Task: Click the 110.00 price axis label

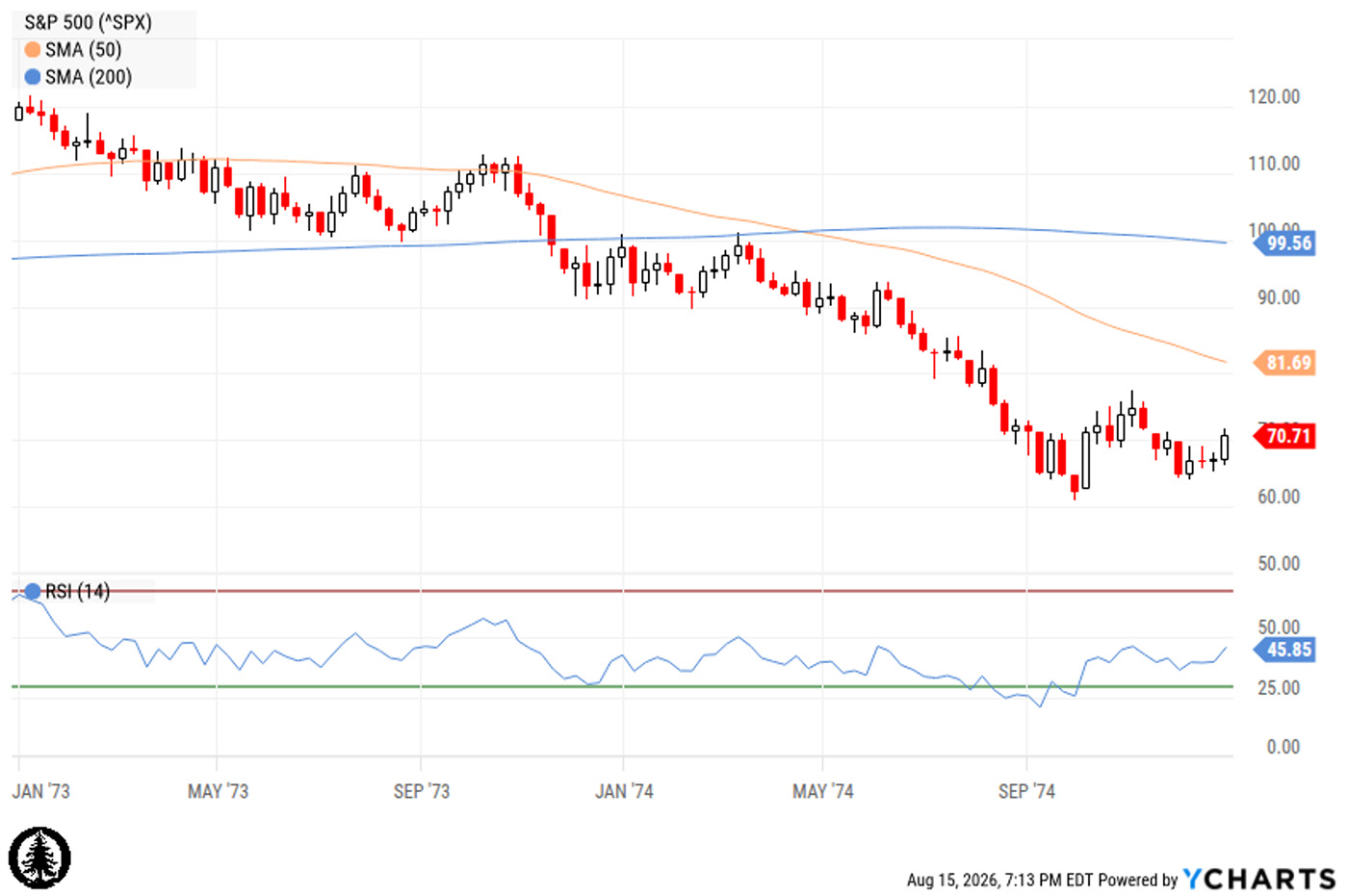Action: click(x=1274, y=164)
